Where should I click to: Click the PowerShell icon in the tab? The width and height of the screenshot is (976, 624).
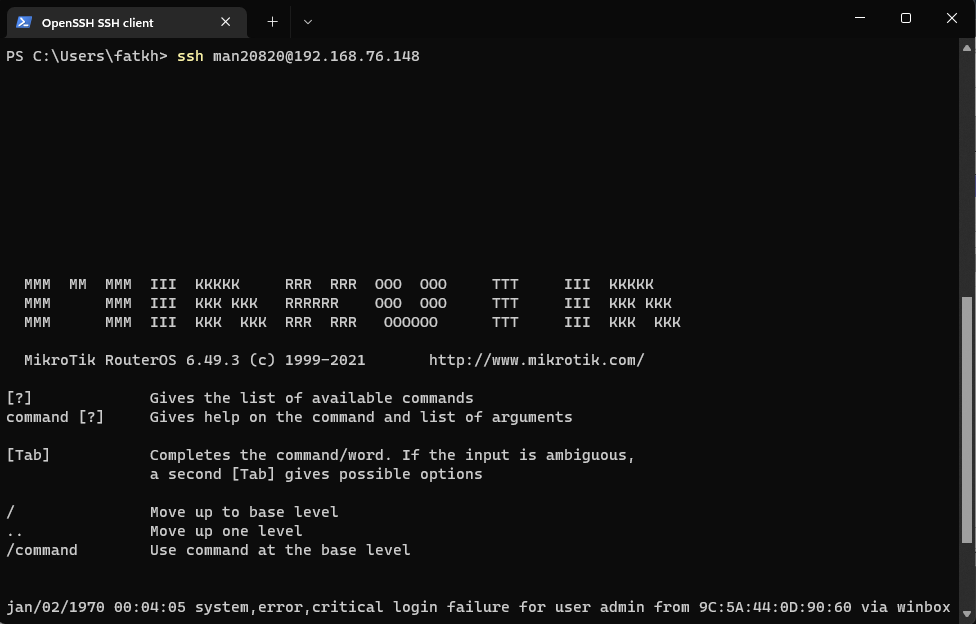tap(24, 22)
